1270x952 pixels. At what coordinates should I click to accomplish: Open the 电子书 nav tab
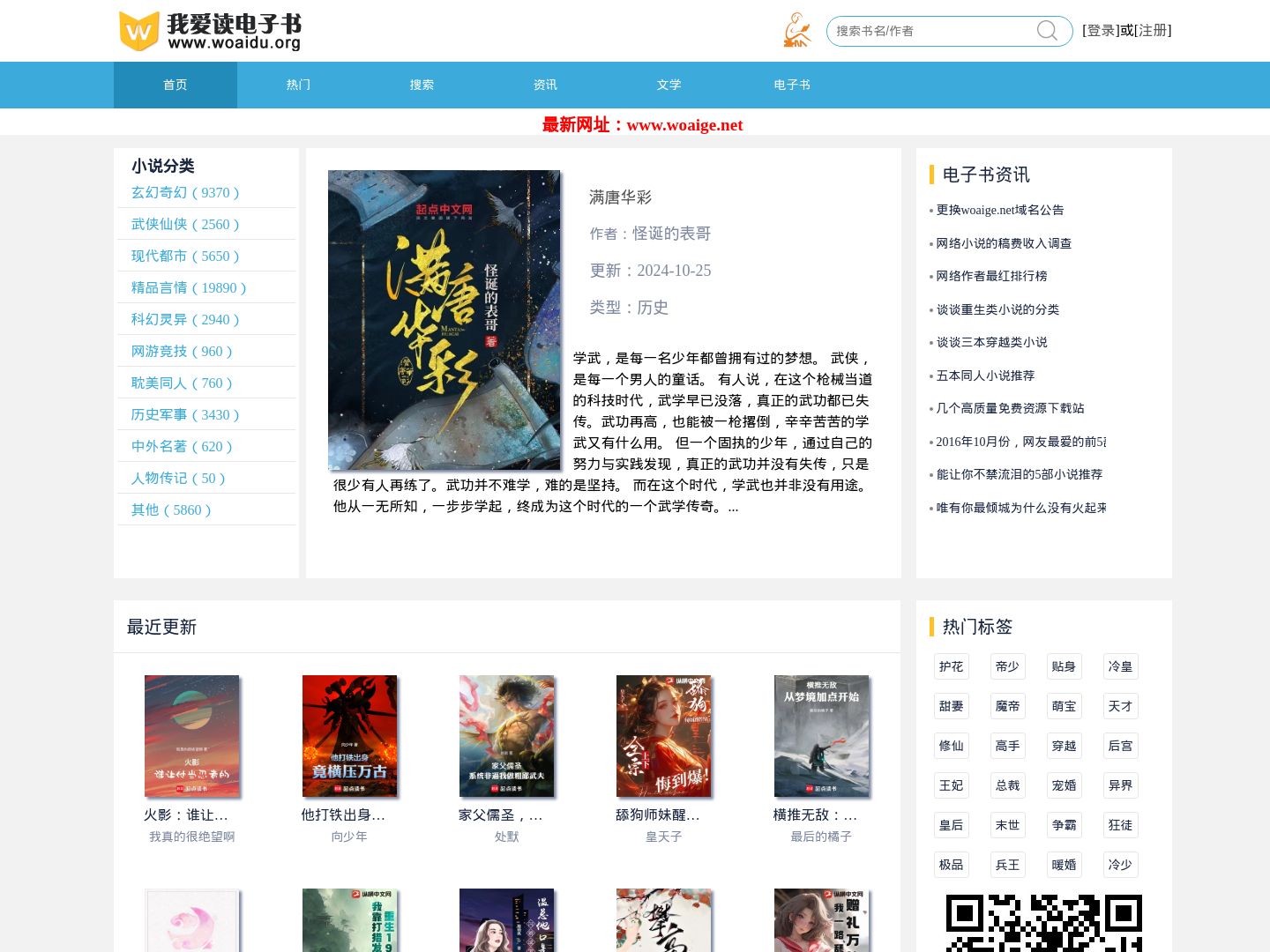pyautogui.click(x=792, y=85)
